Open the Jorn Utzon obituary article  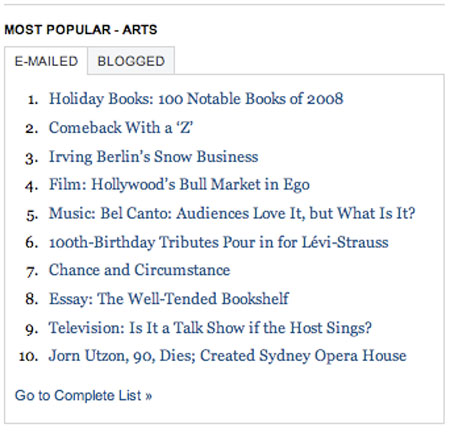click(228, 356)
